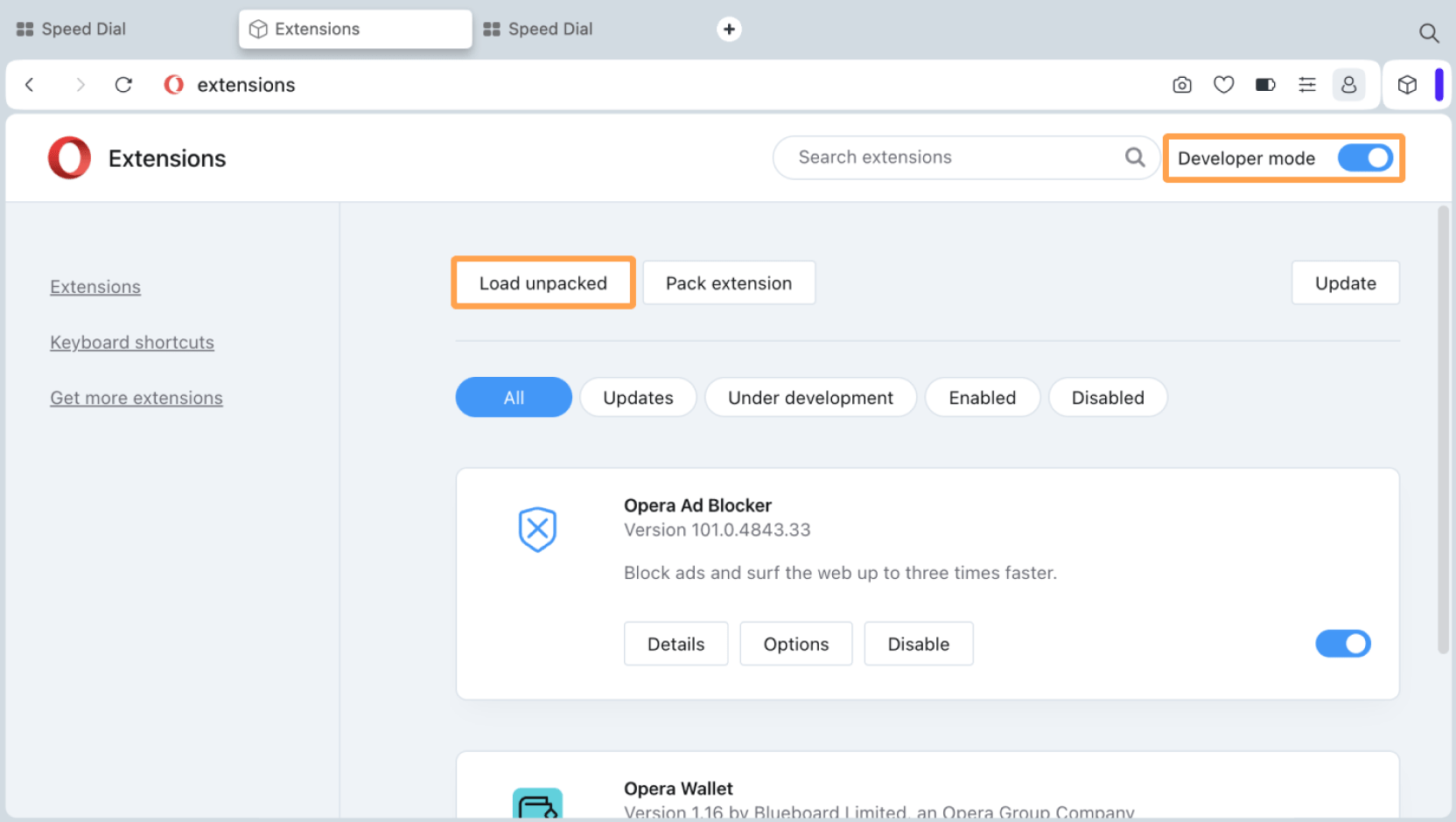Click the Opera Ad Blocker title
This screenshot has width=1456, height=822.
[x=697, y=505]
